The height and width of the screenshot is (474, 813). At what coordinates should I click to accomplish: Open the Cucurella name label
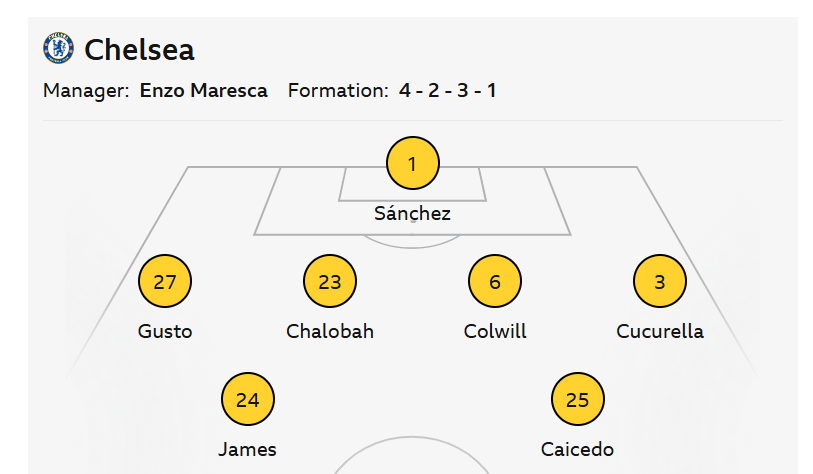660,331
